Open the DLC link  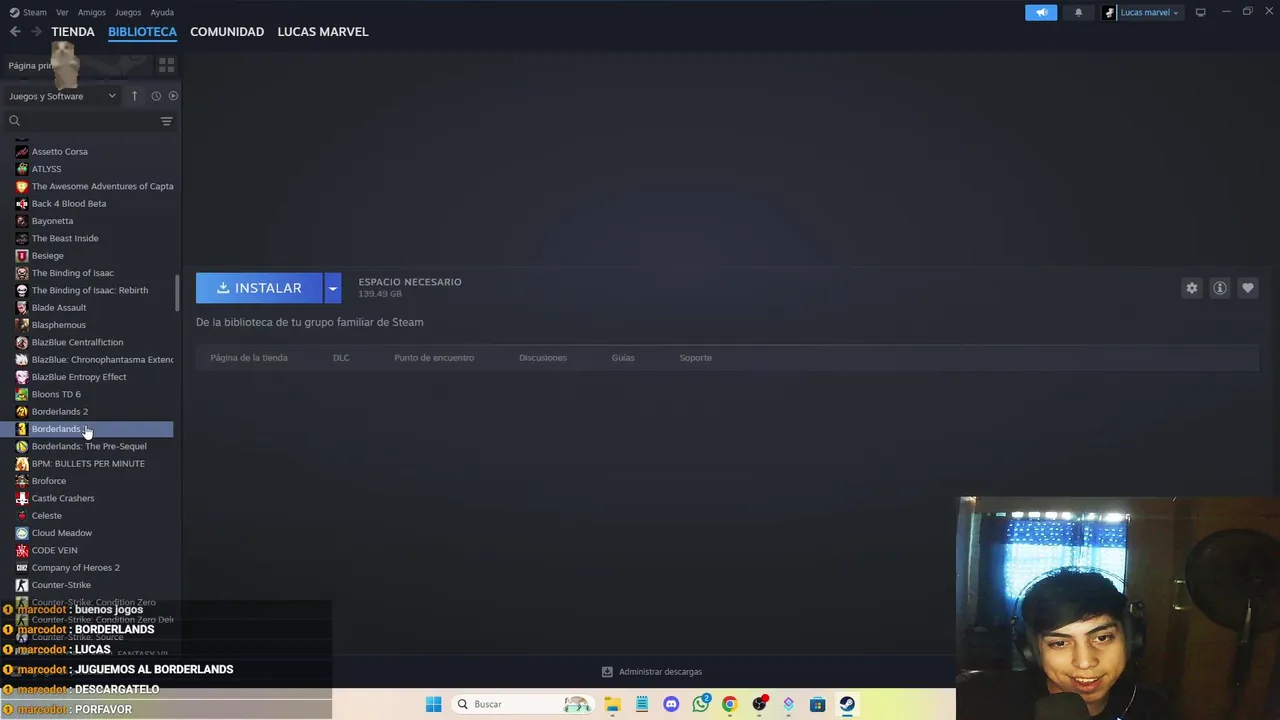click(341, 358)
